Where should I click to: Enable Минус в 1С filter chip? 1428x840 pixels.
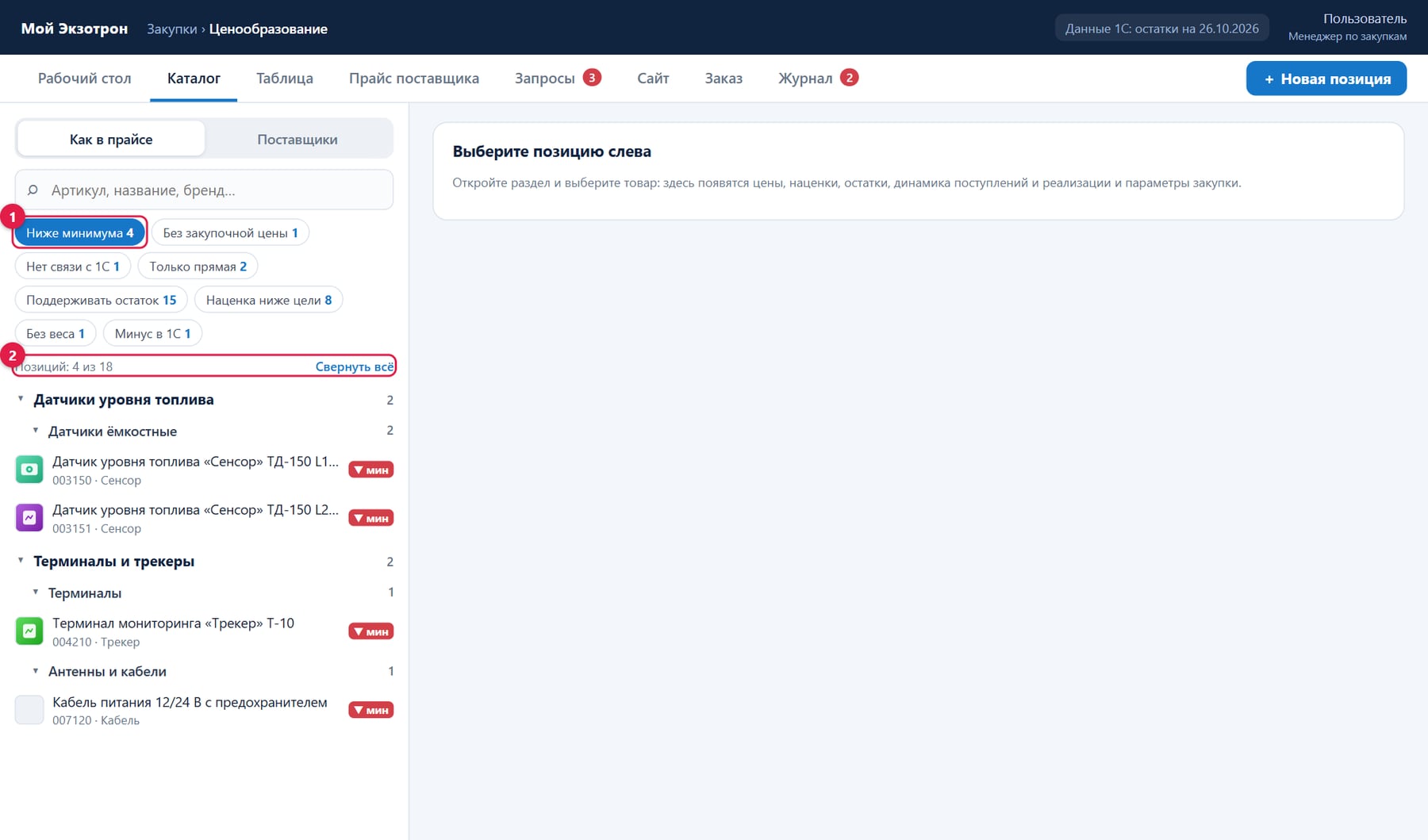(x=152, y=333)
